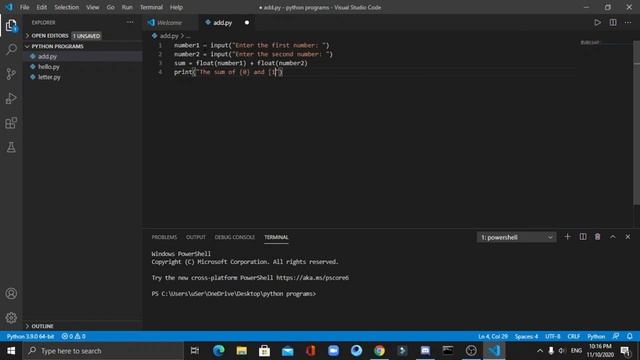Click Ln 4, Col 29 go-to-line indicator
The height and width of the screenshot is (360, 640).
[x=493, y=336]
